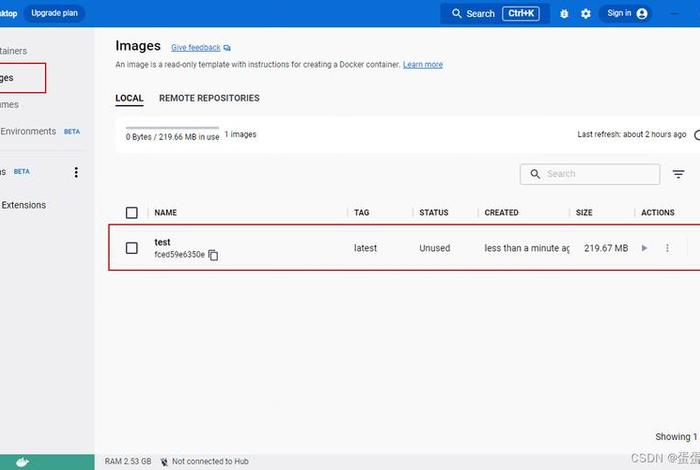700x470 pixels.
Task: Click the user avatar icon
Action: 642,14
